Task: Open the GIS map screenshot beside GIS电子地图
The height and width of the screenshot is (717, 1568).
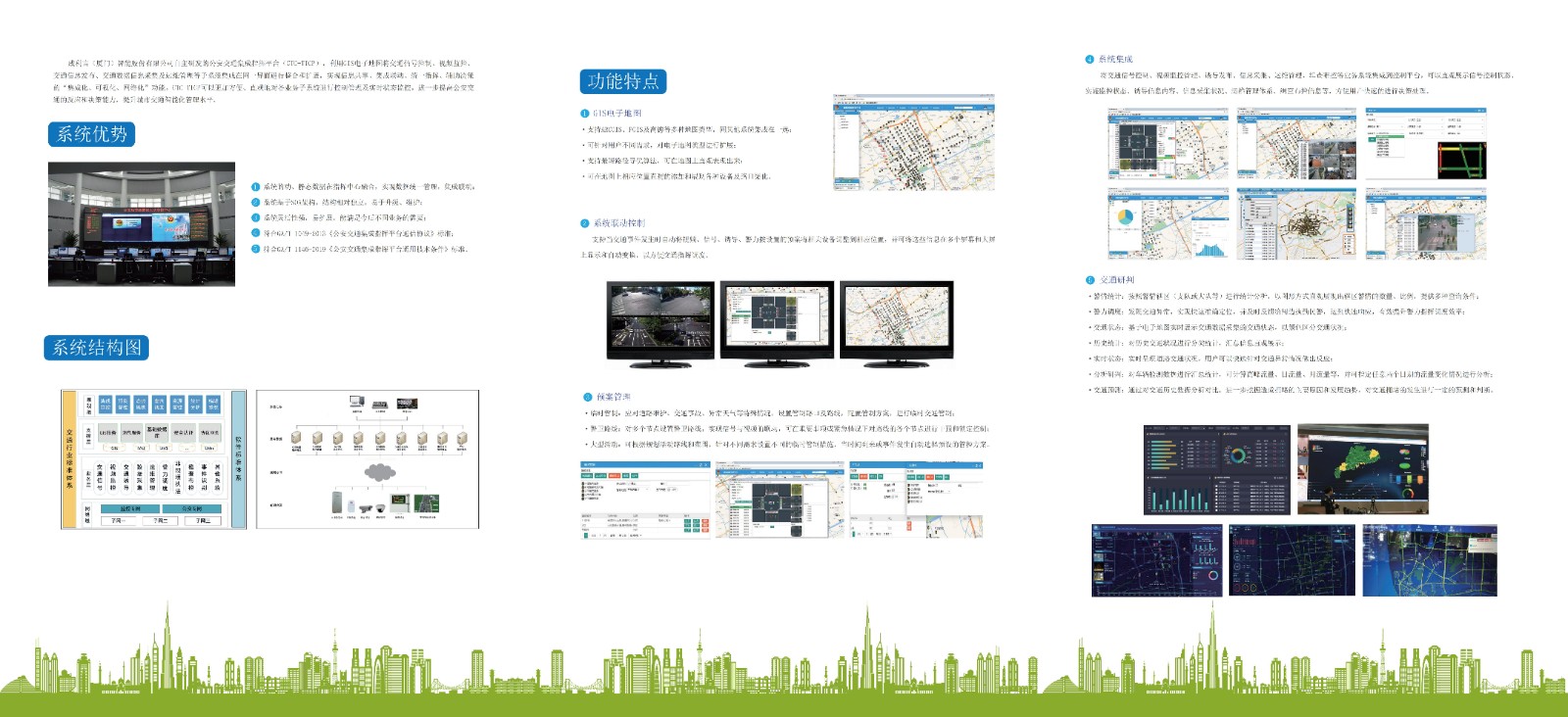Action: 913,143
